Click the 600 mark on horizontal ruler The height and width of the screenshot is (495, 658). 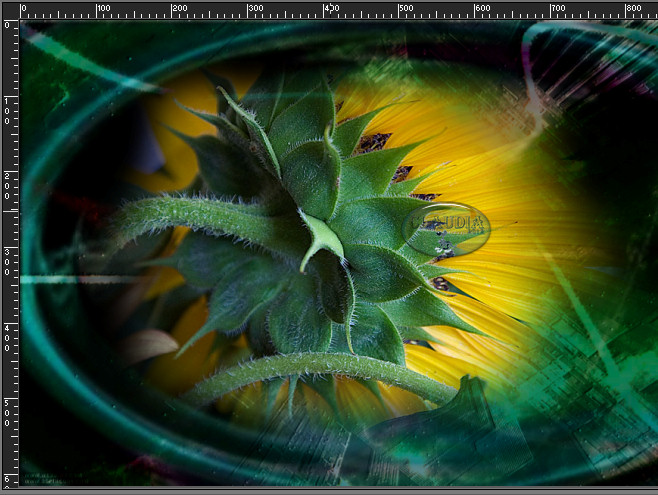[482, 8]
